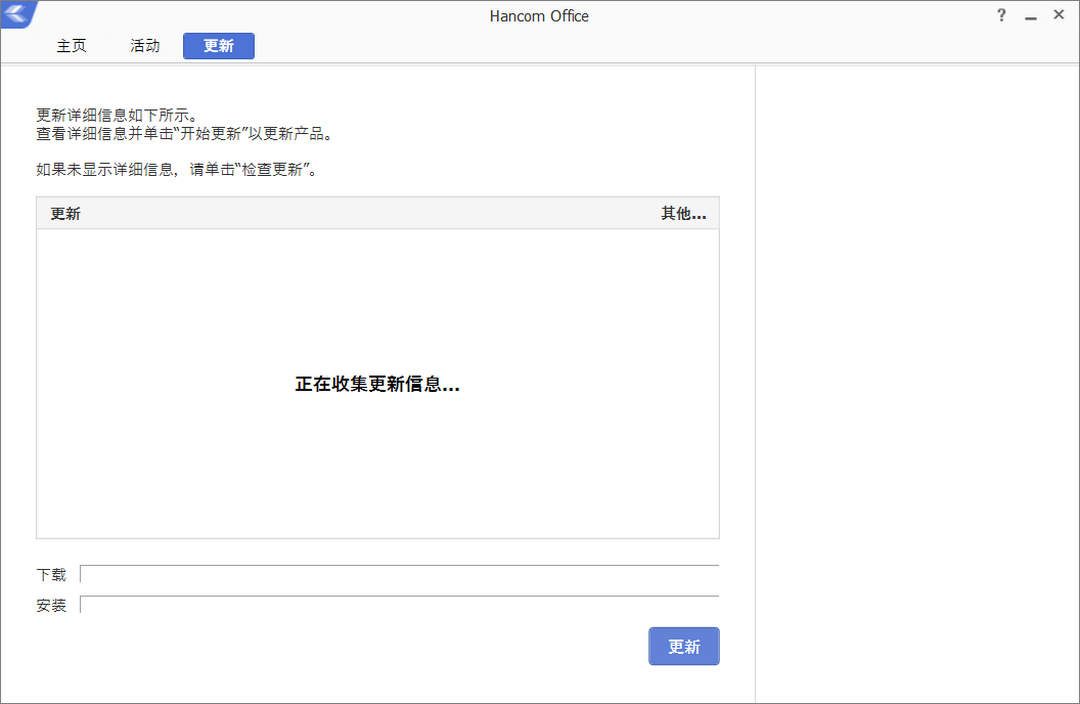The image size is (1080, 704).
Task: Click the 安装 progress bar
Action: [x=399, y=604]
